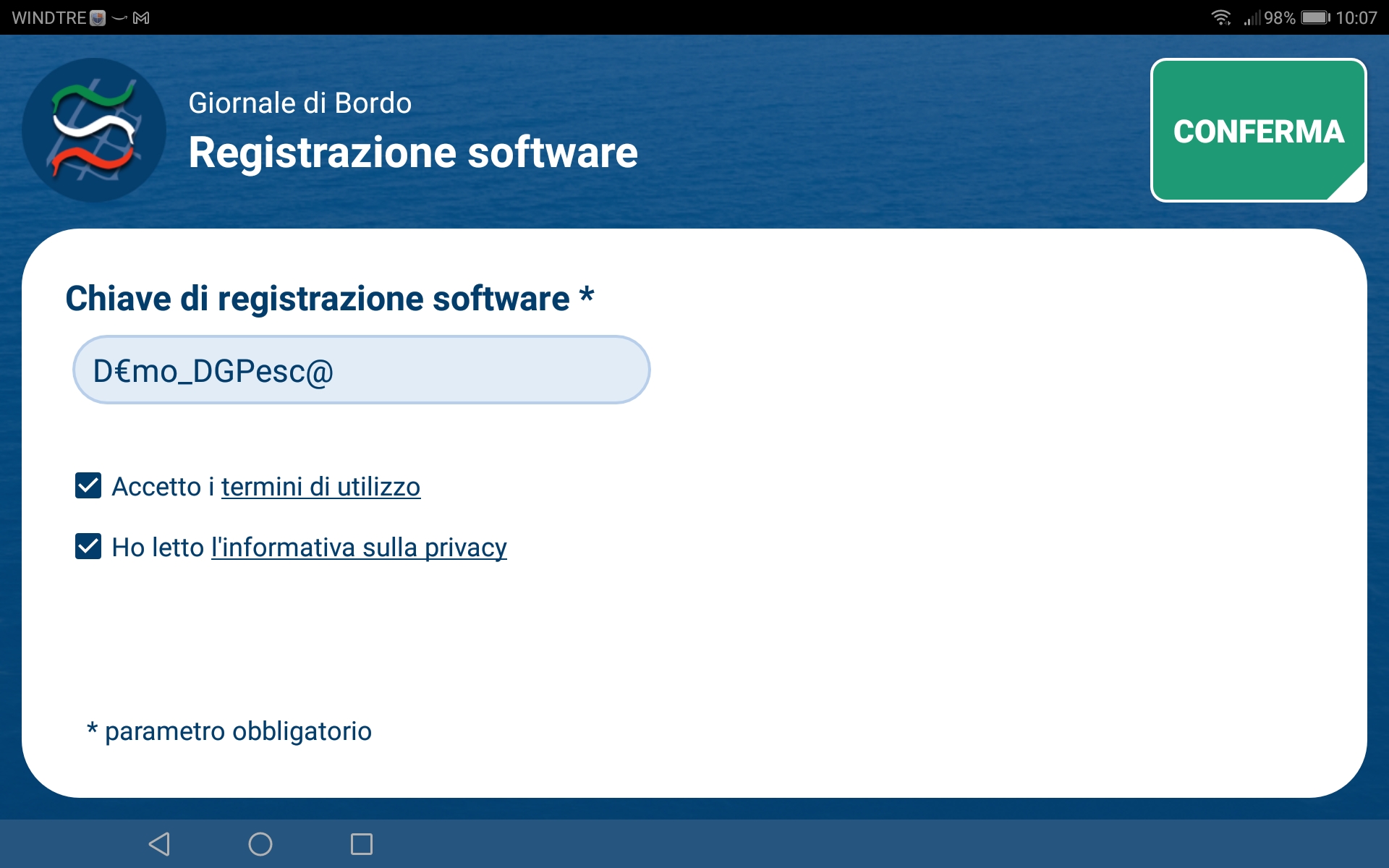Tap the mobile signal strength icon

click(x=1252, y=17)
